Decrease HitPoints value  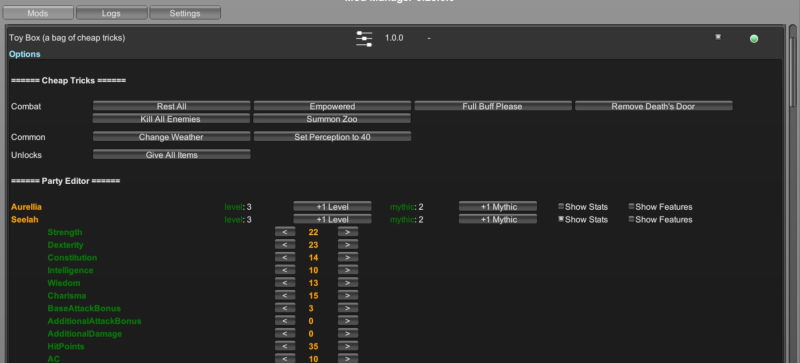tap(285, 347)
